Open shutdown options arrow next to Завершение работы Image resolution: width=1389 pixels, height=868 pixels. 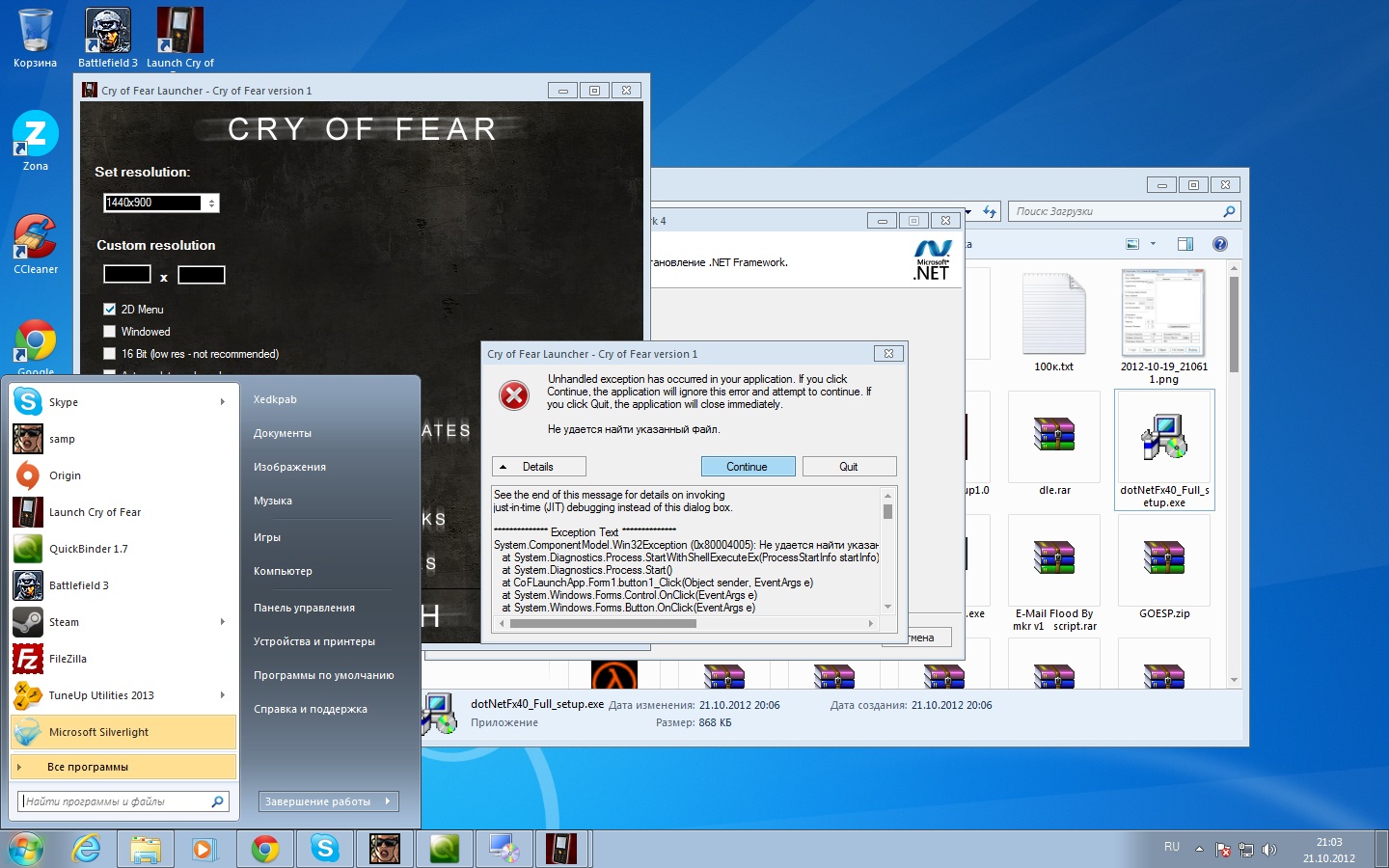(388, 801)
